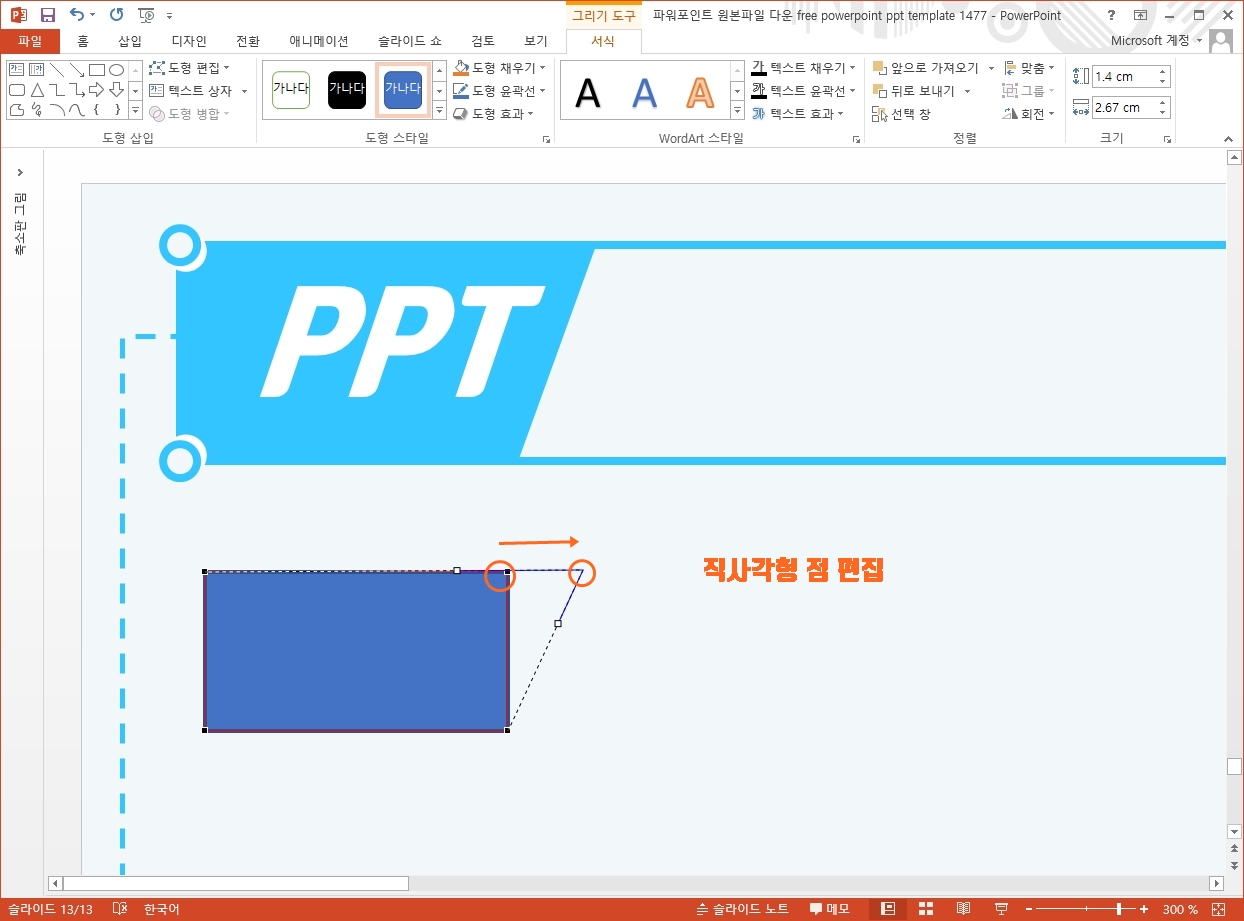Viewport: 1244px width, 921px height.
Task: Click the zoom slider handle
Action: pyautogui.click(x=1118, y=909)
